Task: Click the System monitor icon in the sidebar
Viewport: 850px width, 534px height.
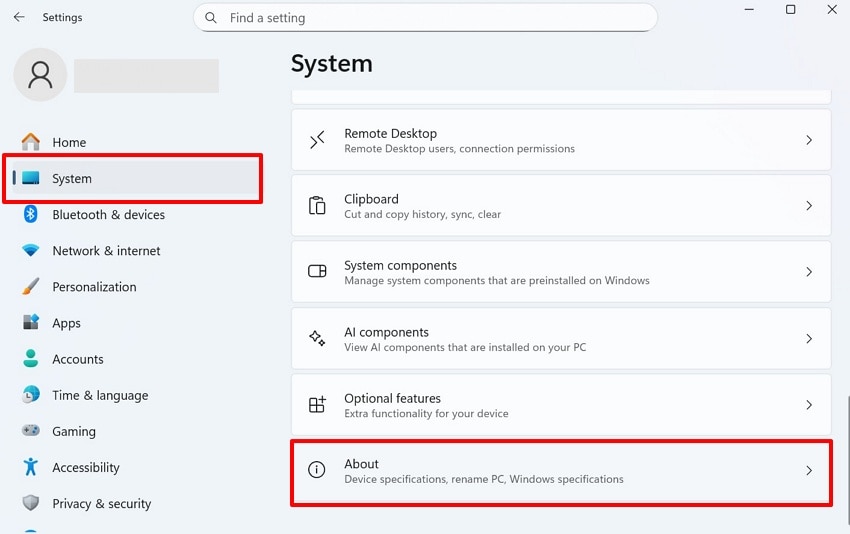Action: [31, 178]
